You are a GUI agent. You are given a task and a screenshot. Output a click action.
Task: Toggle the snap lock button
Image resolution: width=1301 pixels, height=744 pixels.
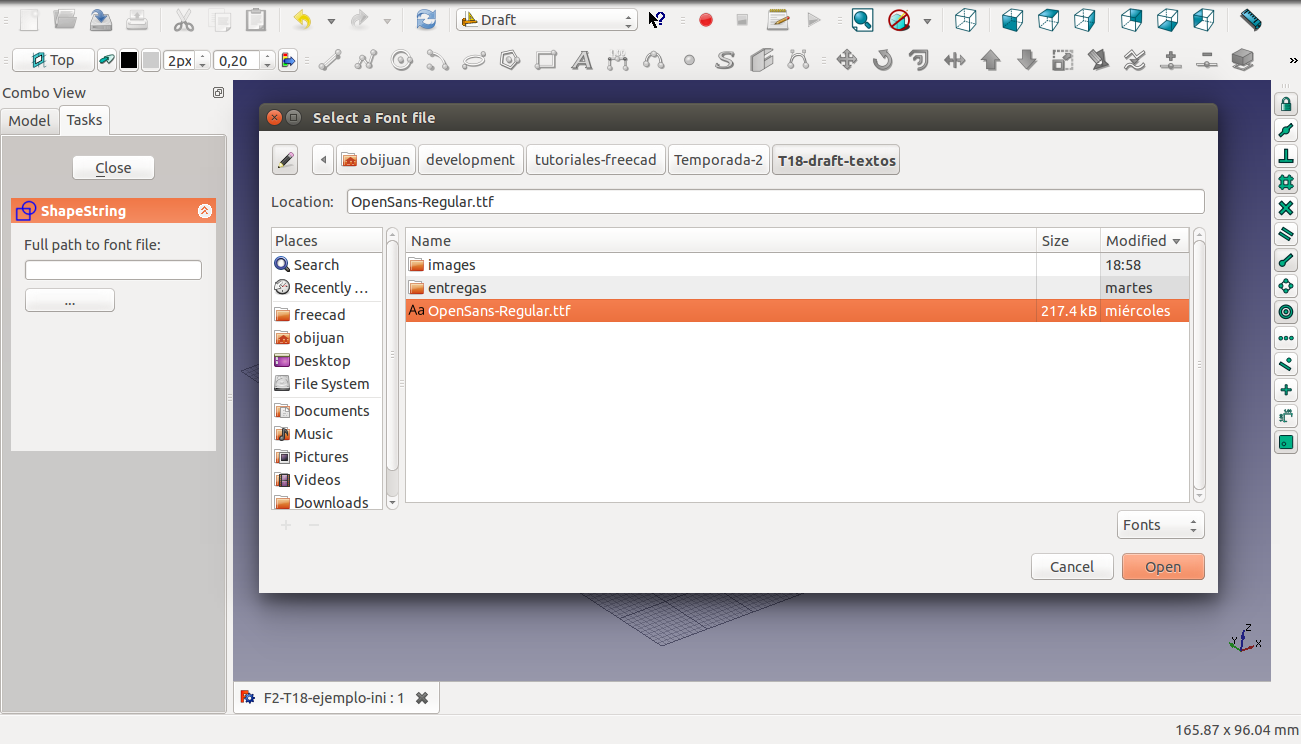(1286, 105)
